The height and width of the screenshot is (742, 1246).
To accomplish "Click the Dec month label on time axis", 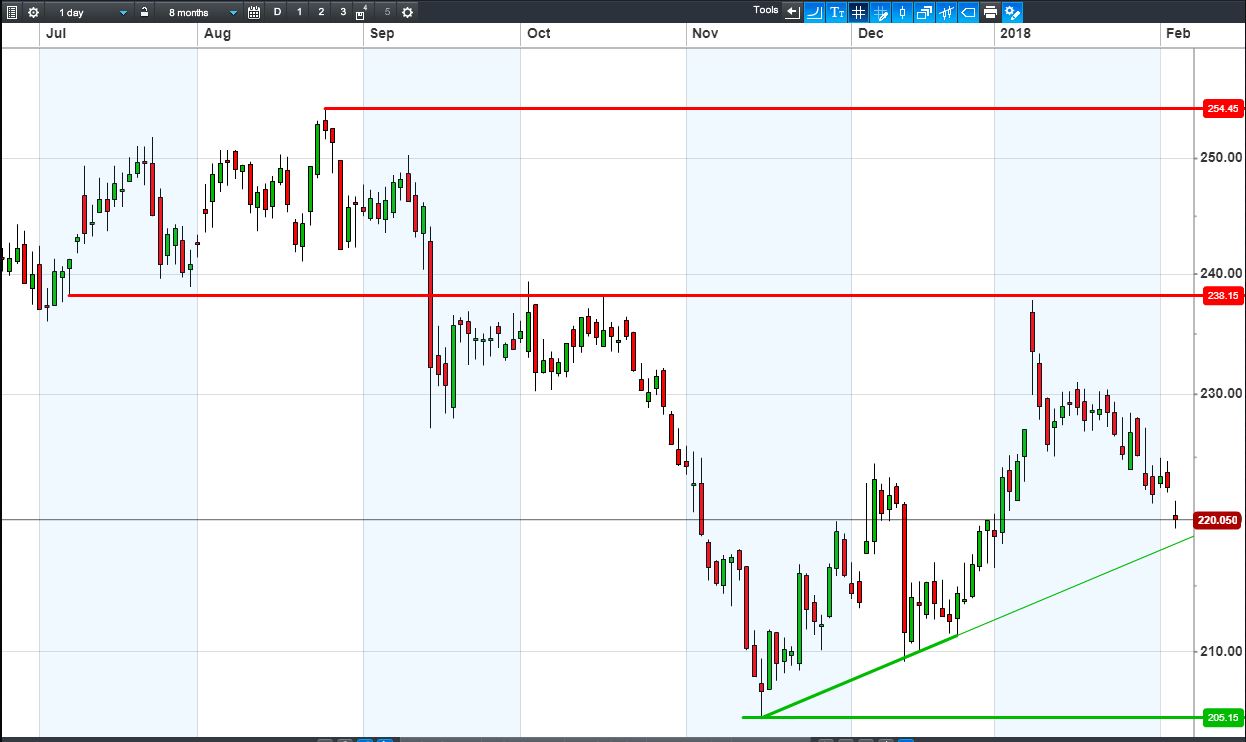I will click(870, 33).
